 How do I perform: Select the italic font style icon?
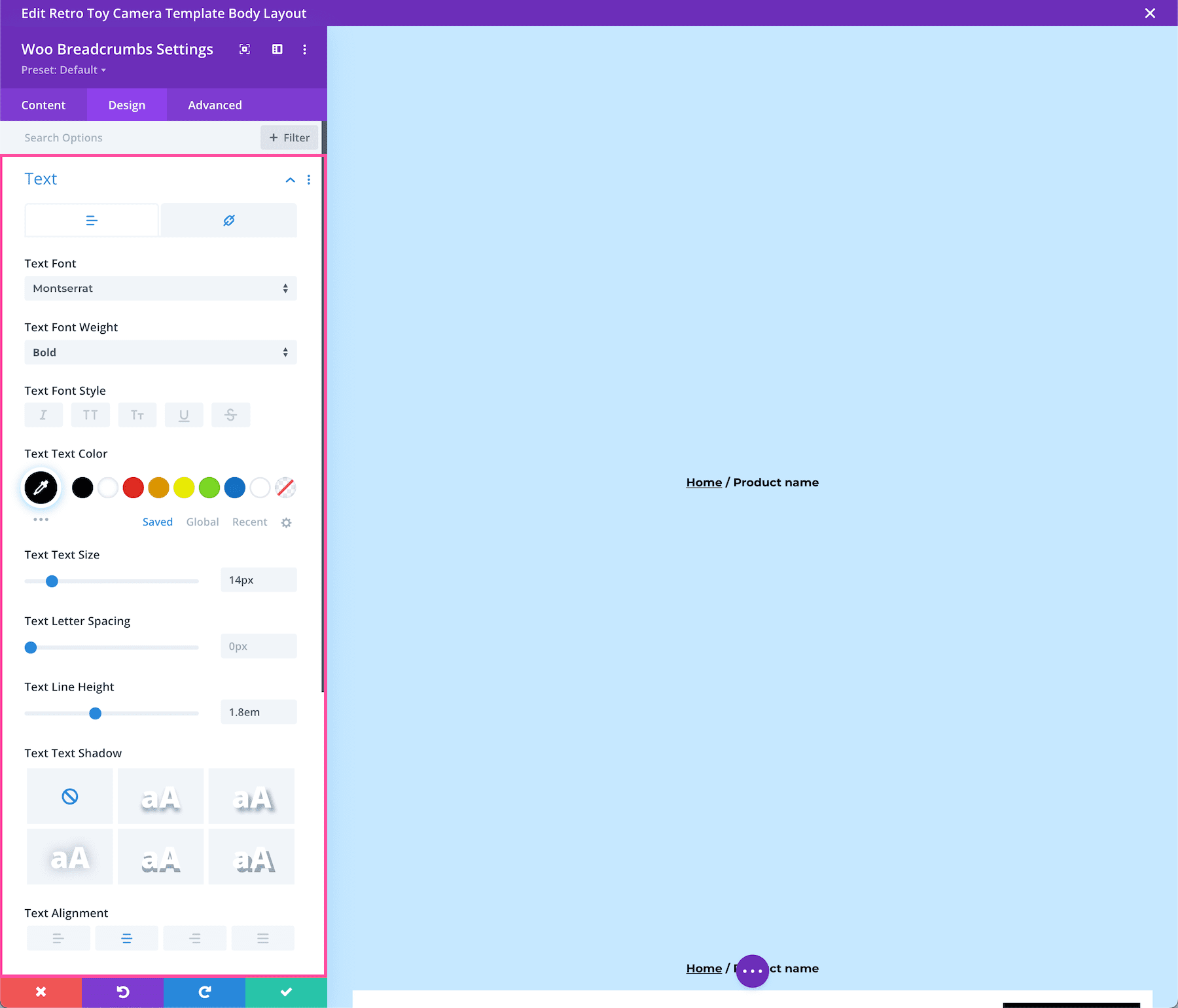click(43, 414)
